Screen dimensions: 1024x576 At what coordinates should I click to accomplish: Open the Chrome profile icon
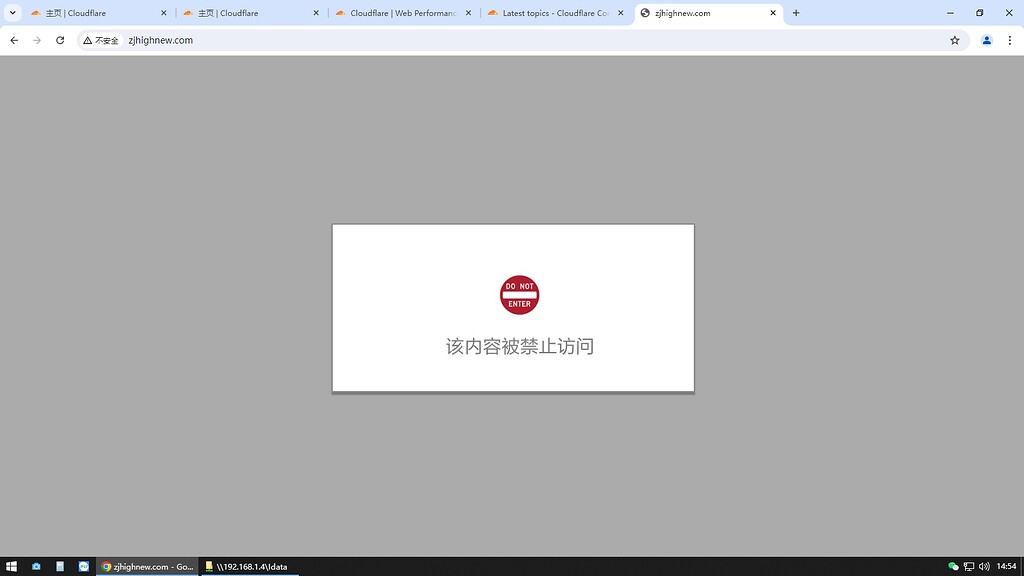(x=987, y=40)
